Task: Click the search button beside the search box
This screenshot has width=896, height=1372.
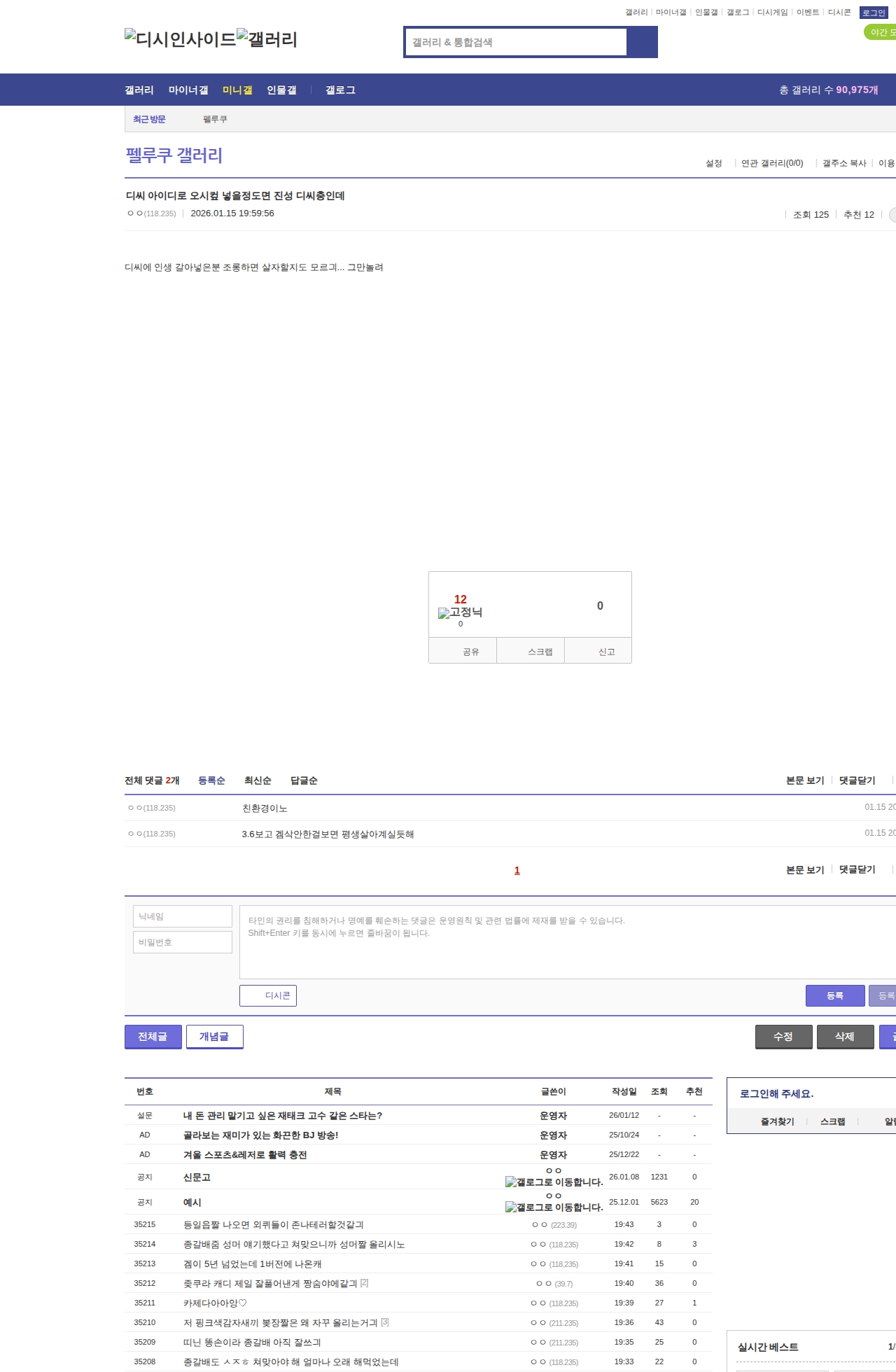Action: point(642,42)
